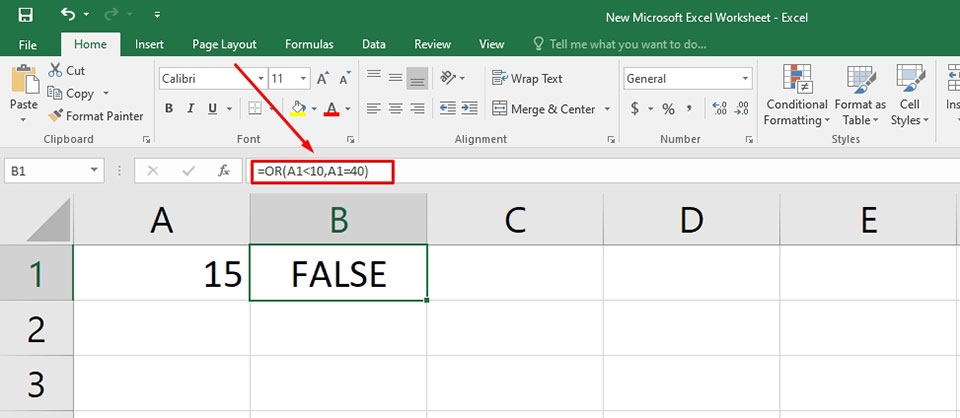This screenshot has height=418, width=960.
Task: Click the Save icon in title bar
Action: click(26, 14)
